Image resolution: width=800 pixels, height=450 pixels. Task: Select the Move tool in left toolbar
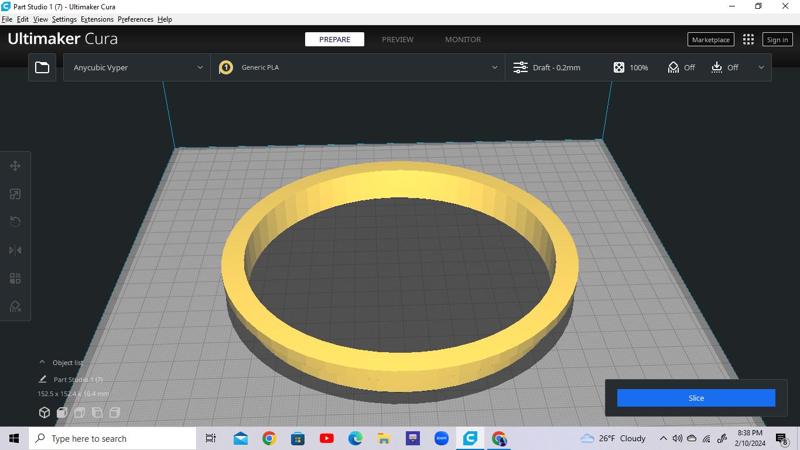point(15,166)
